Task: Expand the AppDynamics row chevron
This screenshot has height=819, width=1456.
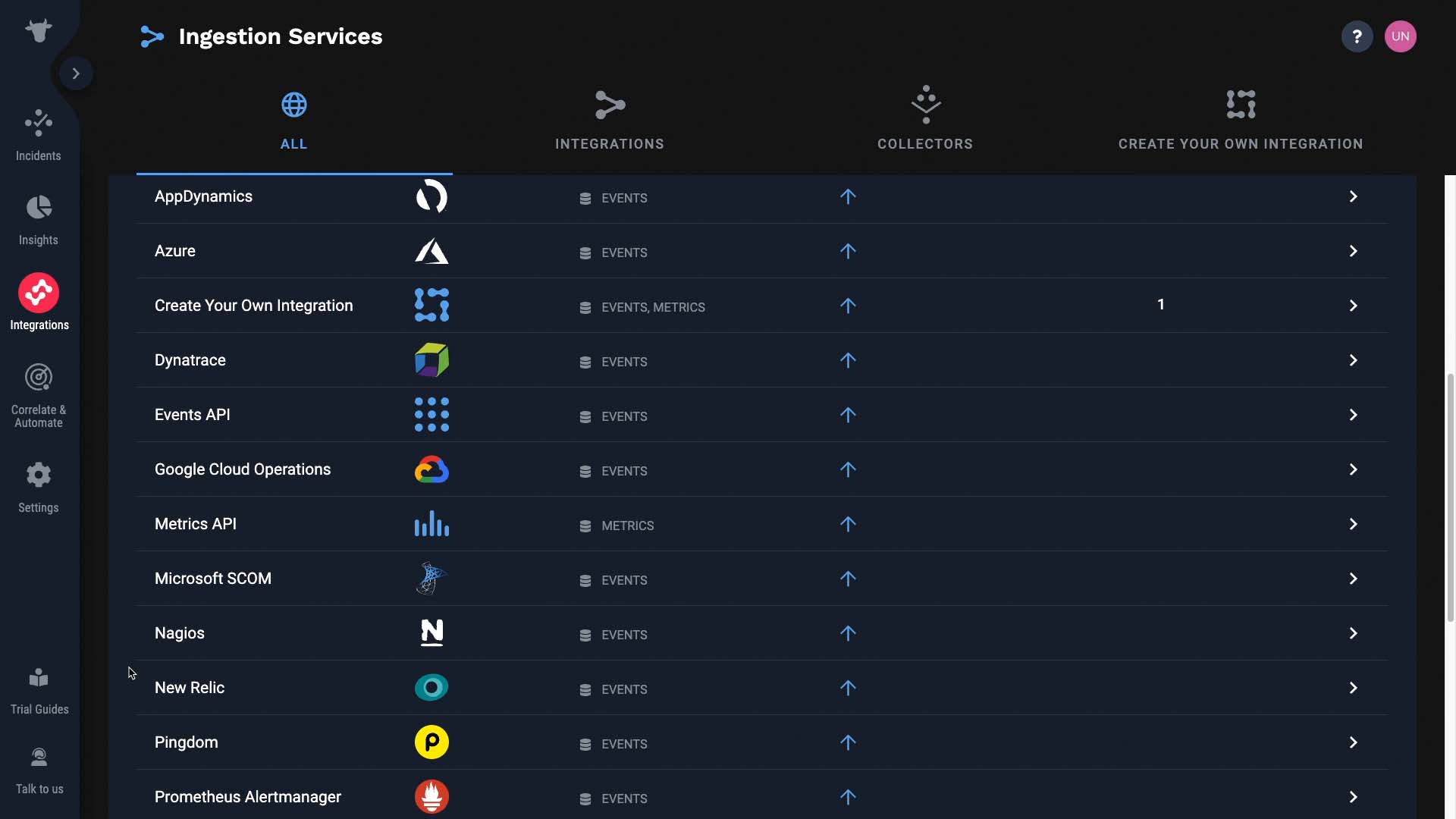Action: click(x=1353, y=196)
